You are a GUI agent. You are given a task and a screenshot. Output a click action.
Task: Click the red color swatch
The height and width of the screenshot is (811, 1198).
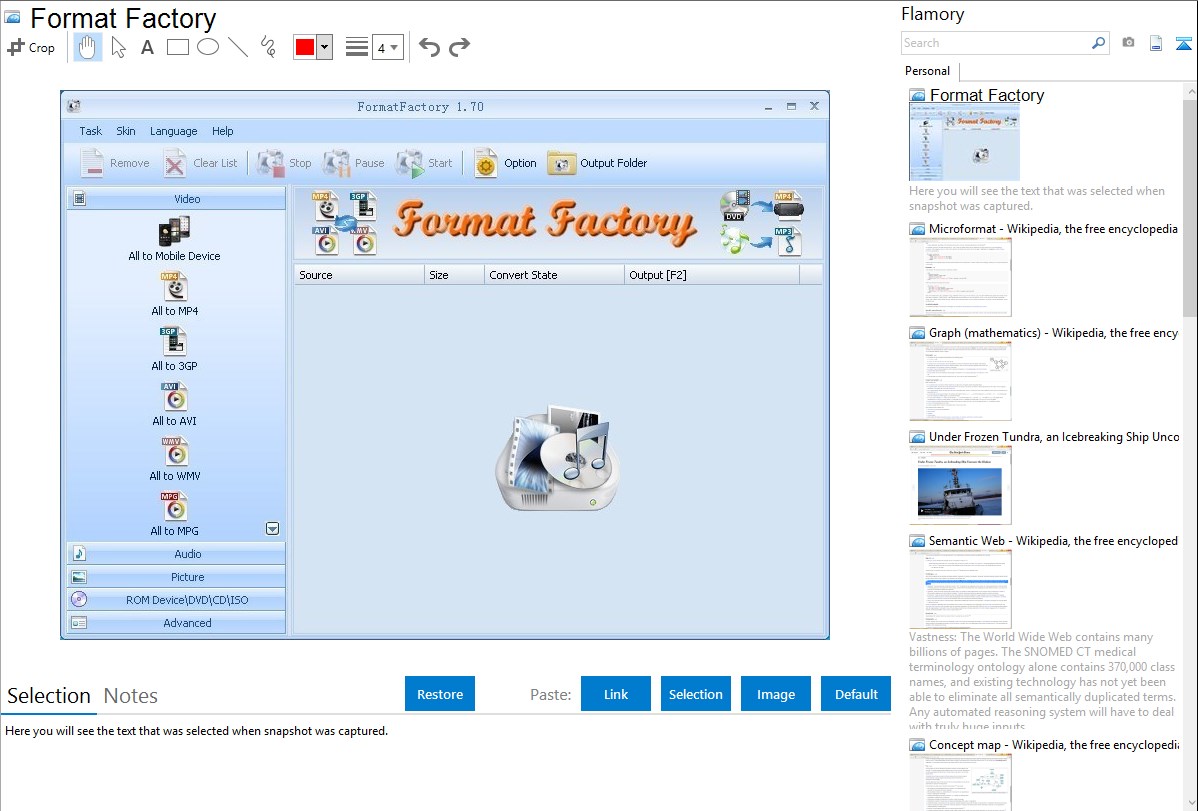point(305,47)
